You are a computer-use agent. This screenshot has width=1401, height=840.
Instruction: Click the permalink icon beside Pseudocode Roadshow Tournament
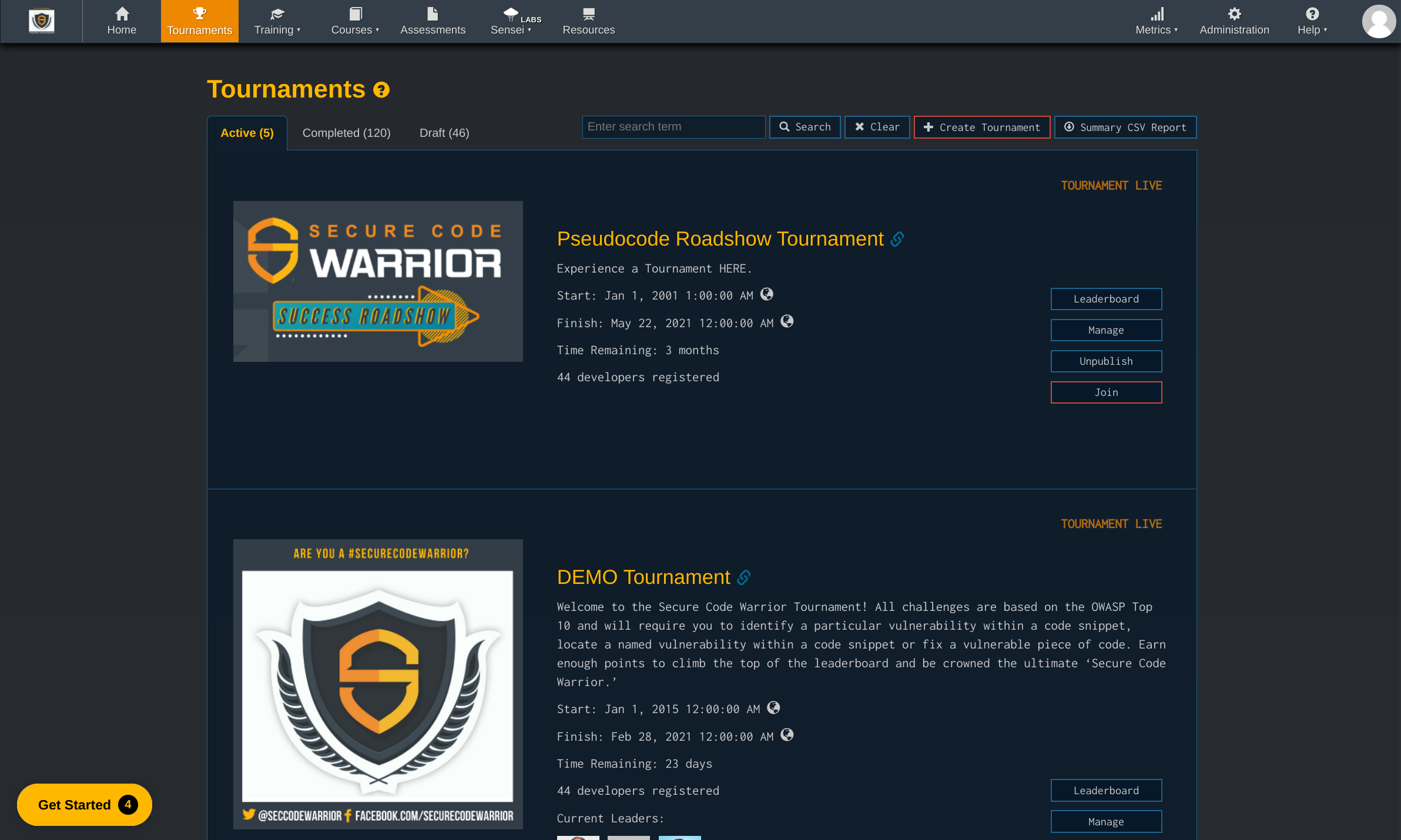coord(897,239)
